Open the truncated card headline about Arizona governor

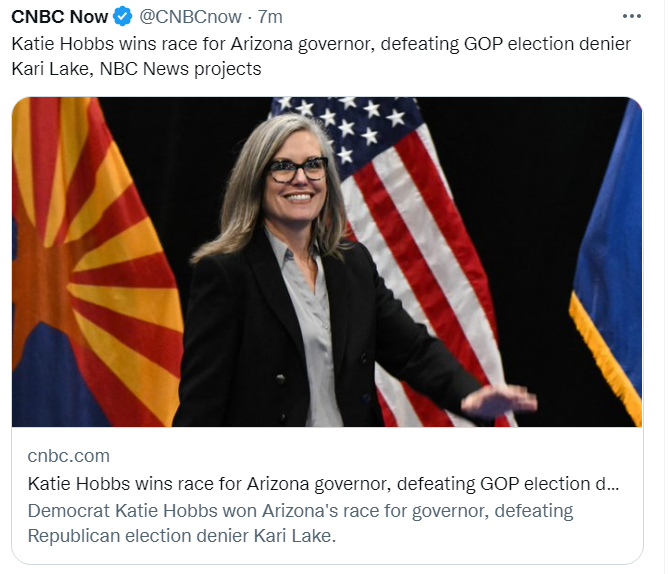(323, 484)
